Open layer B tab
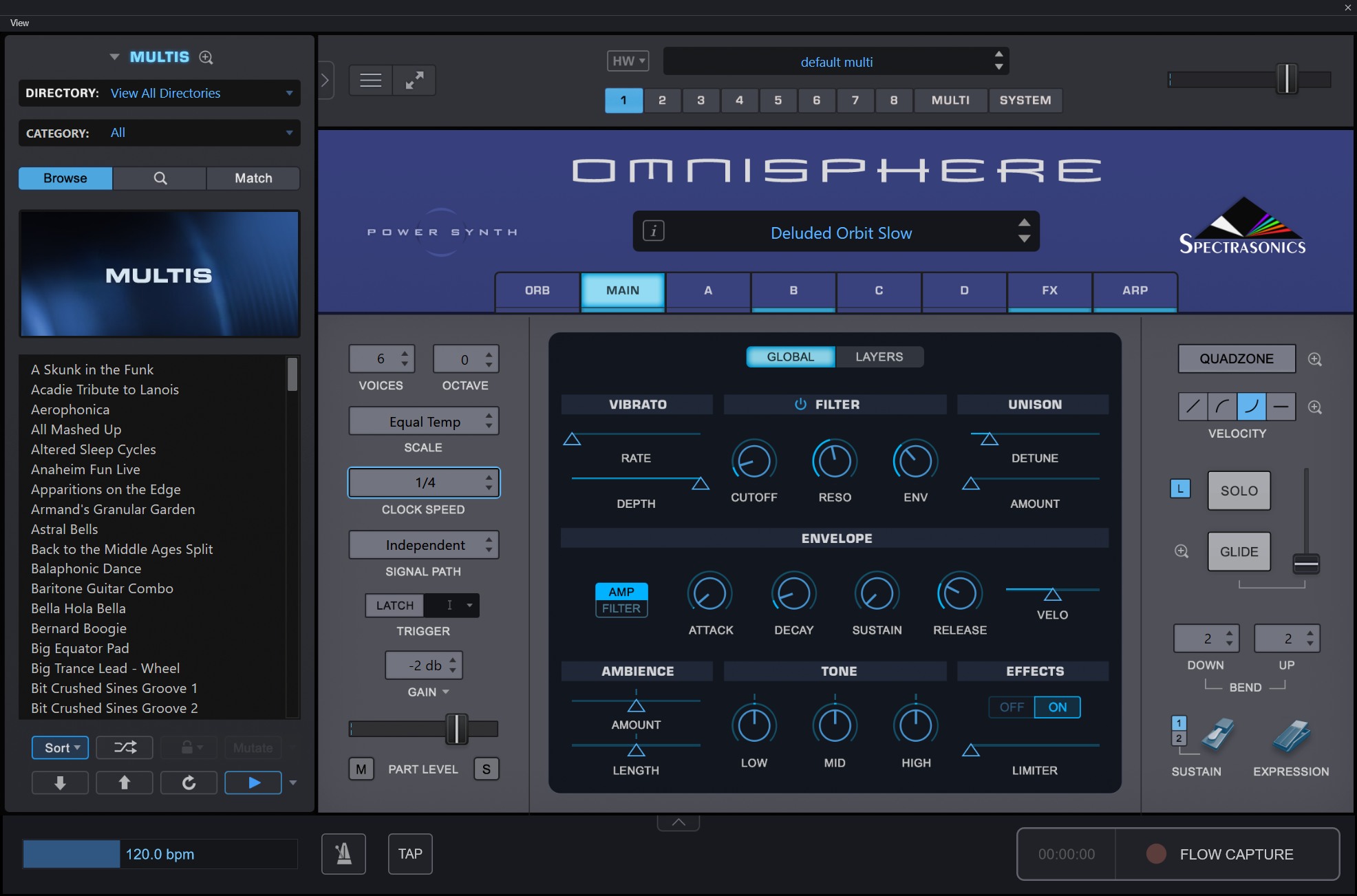The height and width of the screenshot is (896, 1357). (793, 290)
